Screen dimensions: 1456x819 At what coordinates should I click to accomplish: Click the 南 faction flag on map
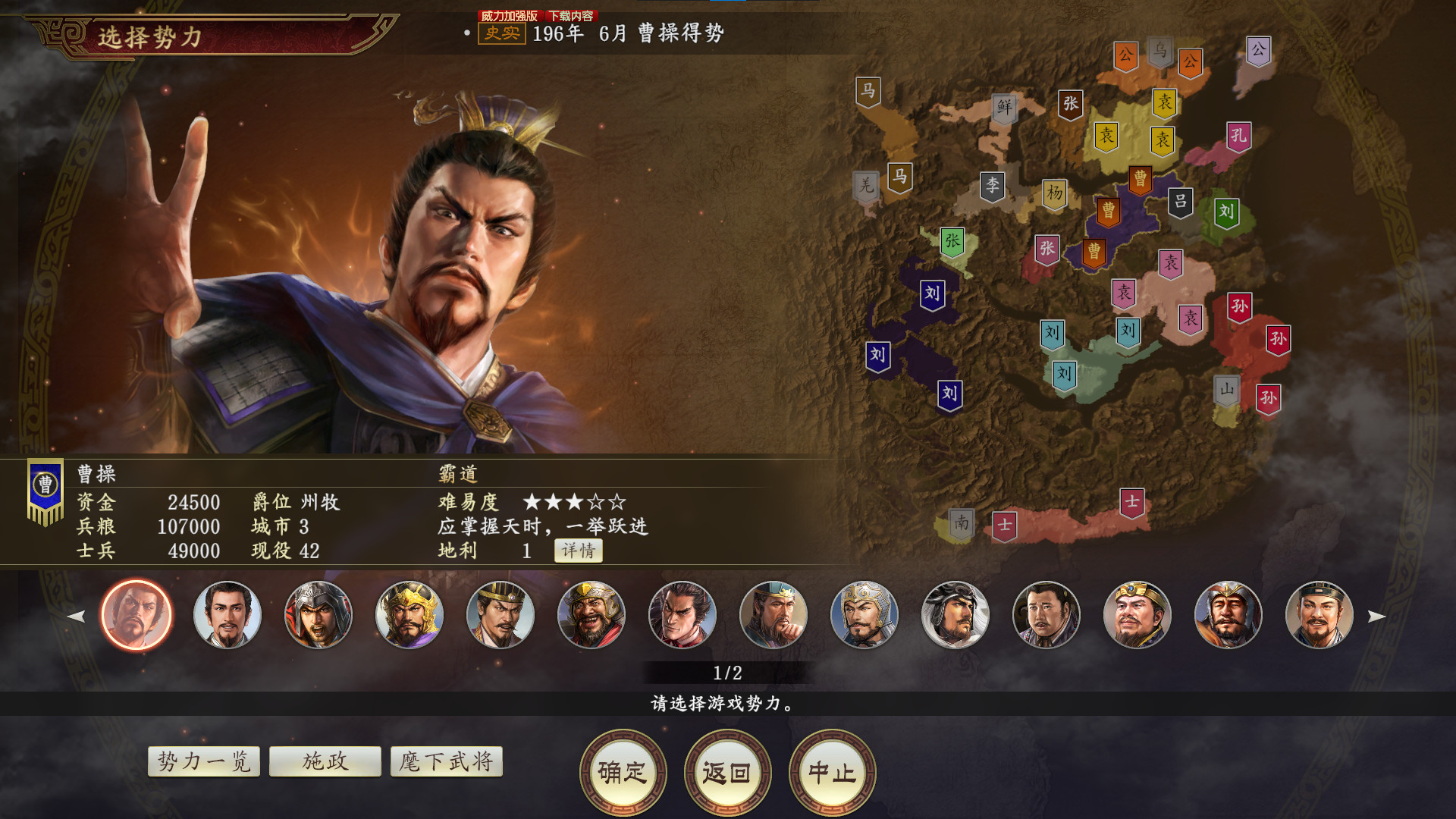pos(962,523)
